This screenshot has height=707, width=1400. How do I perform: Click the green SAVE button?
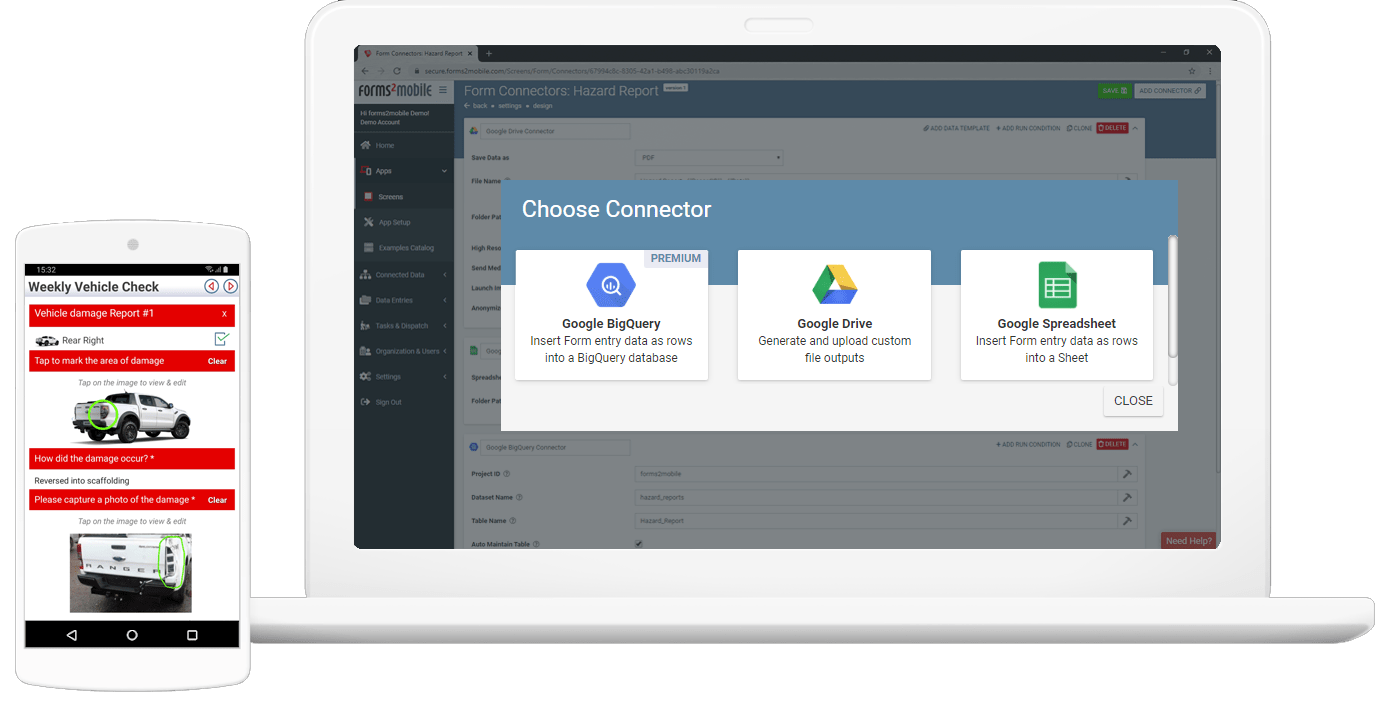(1114, 90)
